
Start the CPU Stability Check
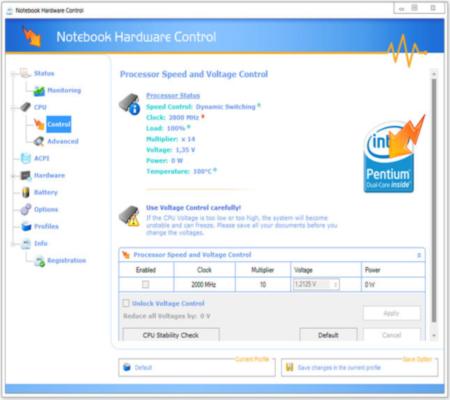coord(171,335)
